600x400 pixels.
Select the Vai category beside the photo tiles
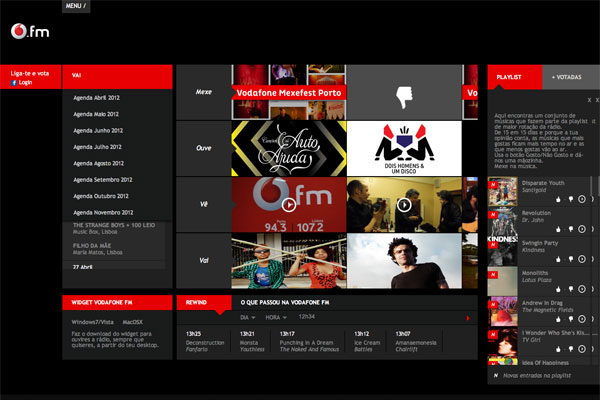[204, 261]
